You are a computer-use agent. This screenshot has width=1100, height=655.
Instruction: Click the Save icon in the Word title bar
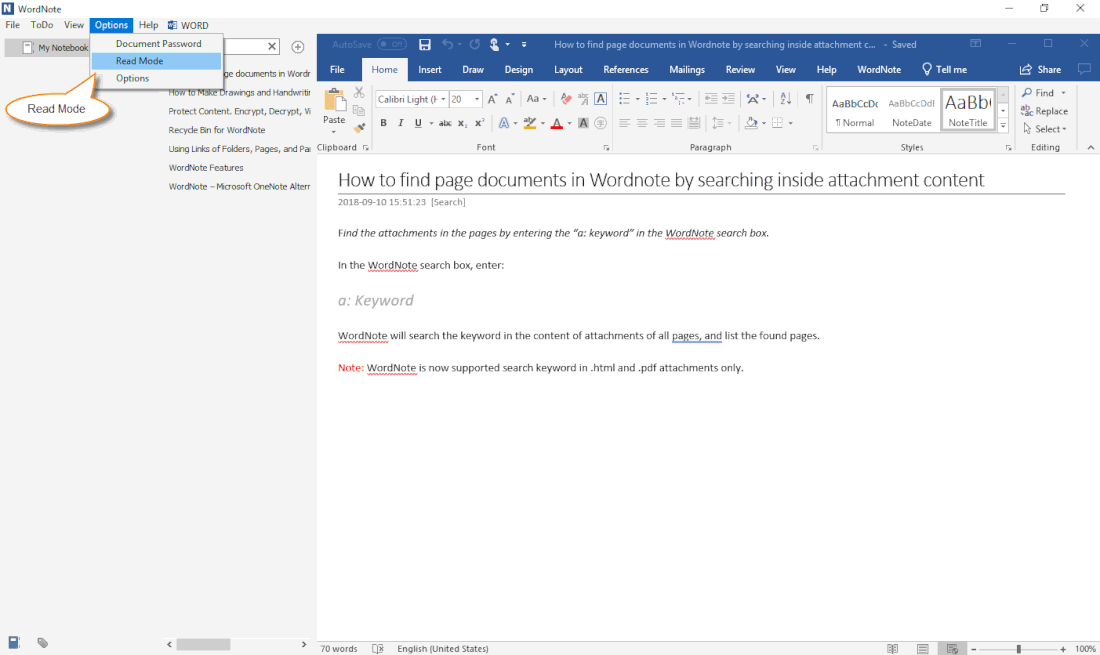(x=424, y=44)
